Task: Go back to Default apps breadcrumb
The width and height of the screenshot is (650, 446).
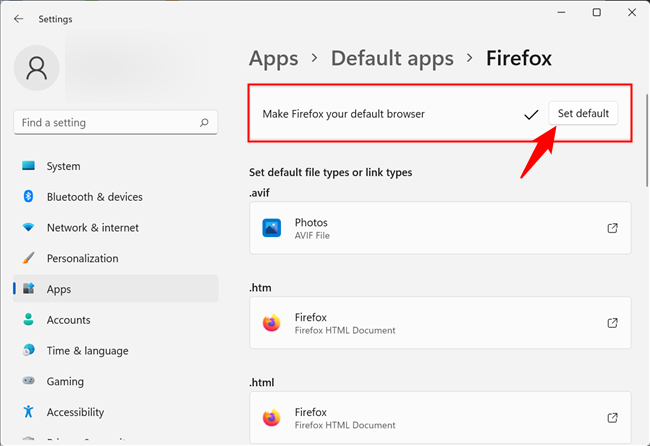Action: click(392, 58)
